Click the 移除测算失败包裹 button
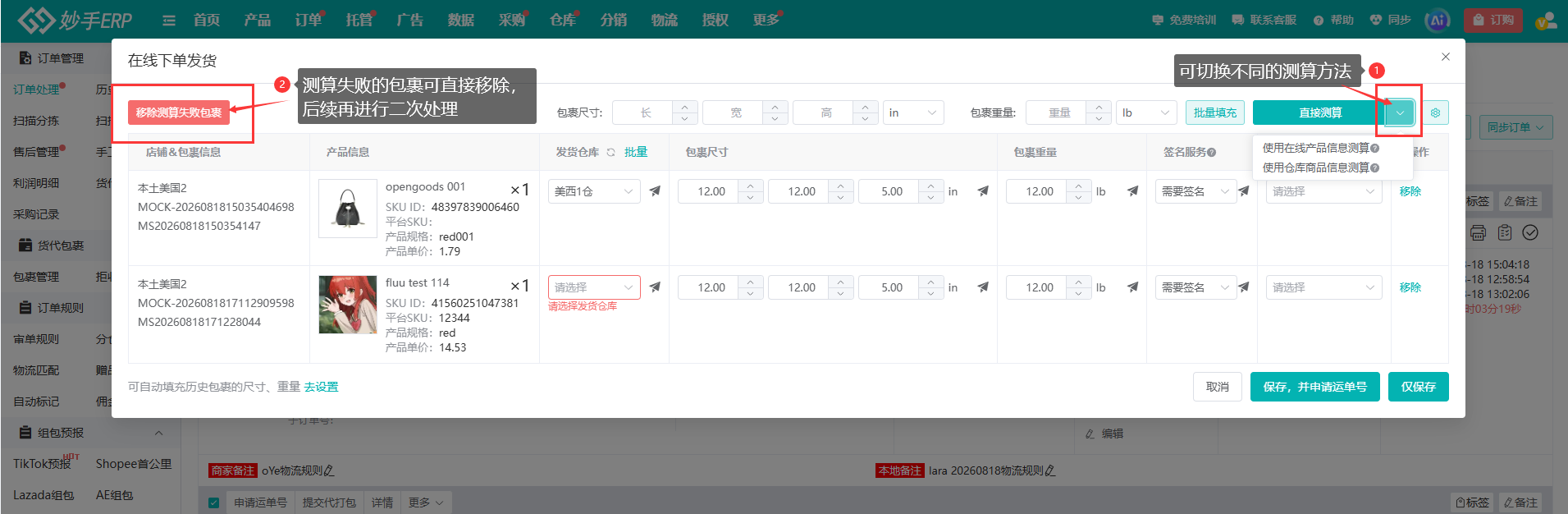 tap(179, 112)
